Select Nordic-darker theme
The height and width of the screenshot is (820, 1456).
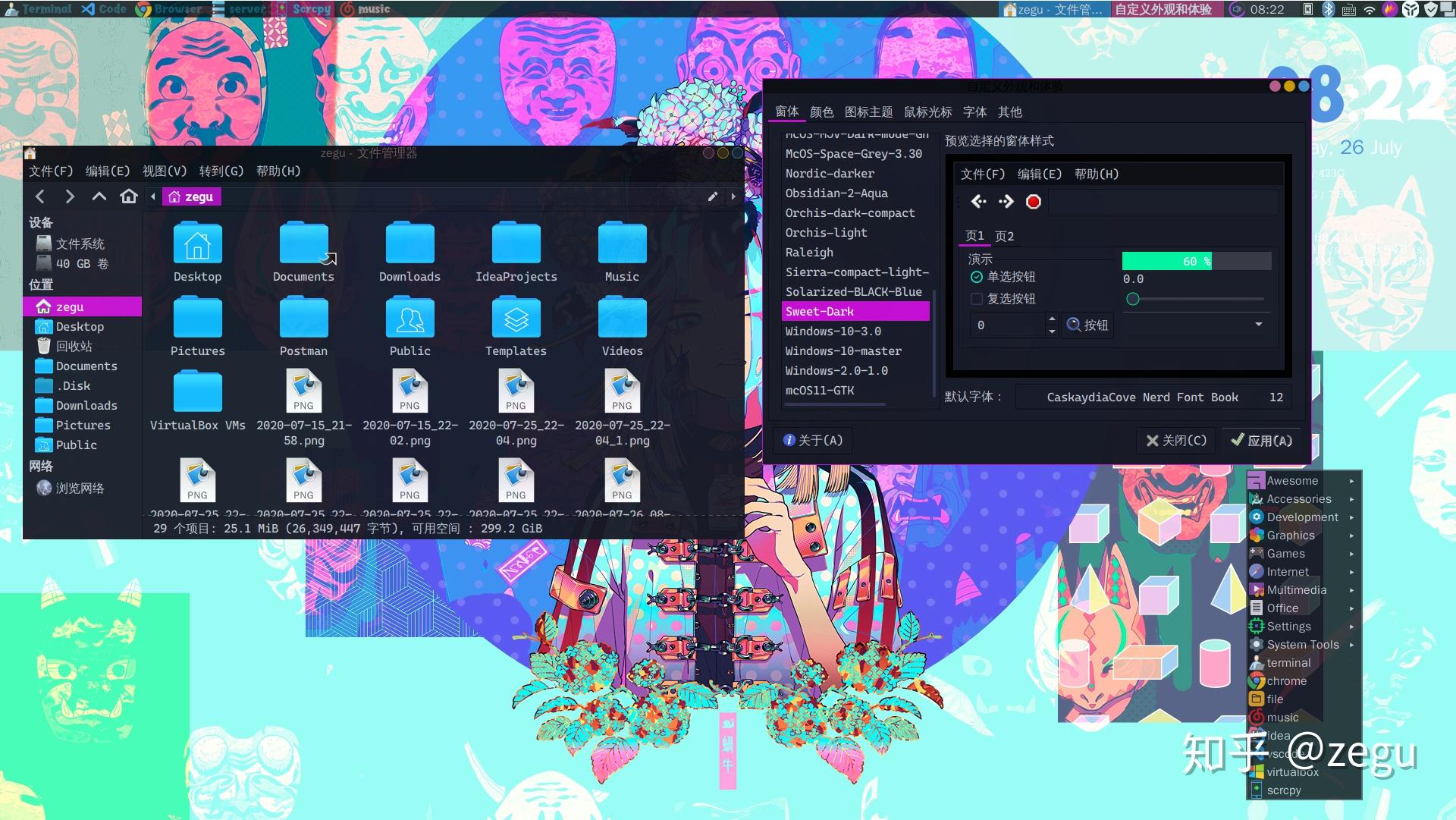pyautogui.click(x=856, y=174)
